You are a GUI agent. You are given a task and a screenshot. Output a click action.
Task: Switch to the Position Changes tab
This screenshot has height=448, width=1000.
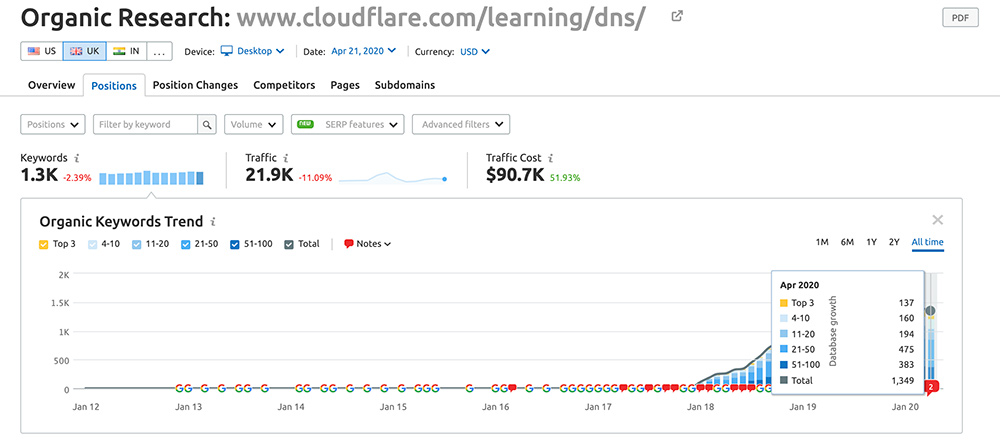point(195,85)
